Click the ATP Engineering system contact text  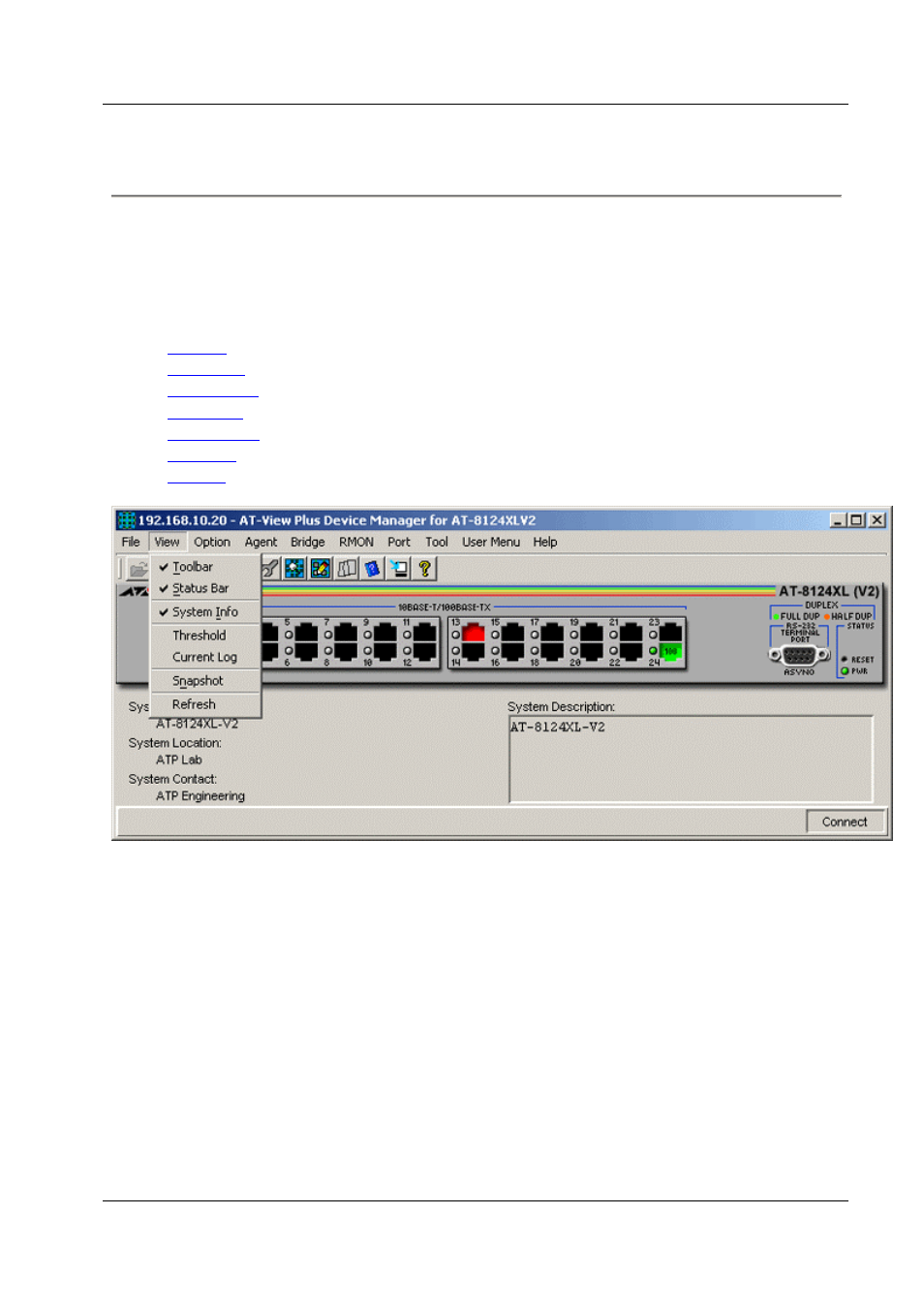tap(200, 796)
